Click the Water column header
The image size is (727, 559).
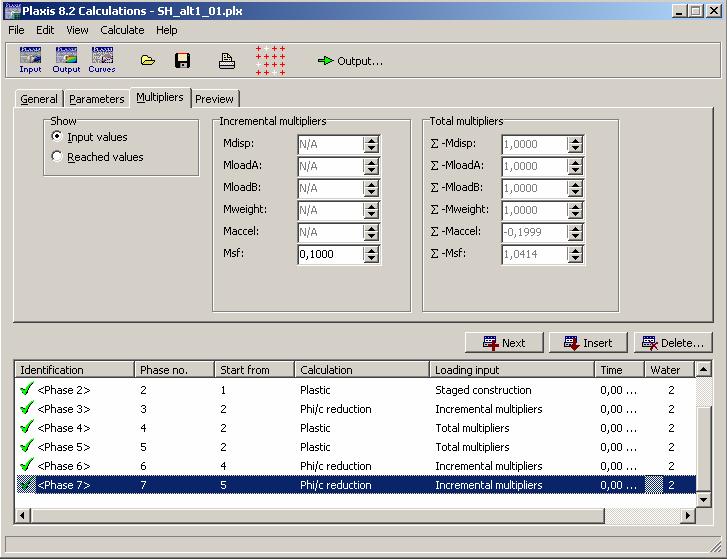tap(670, 370)
